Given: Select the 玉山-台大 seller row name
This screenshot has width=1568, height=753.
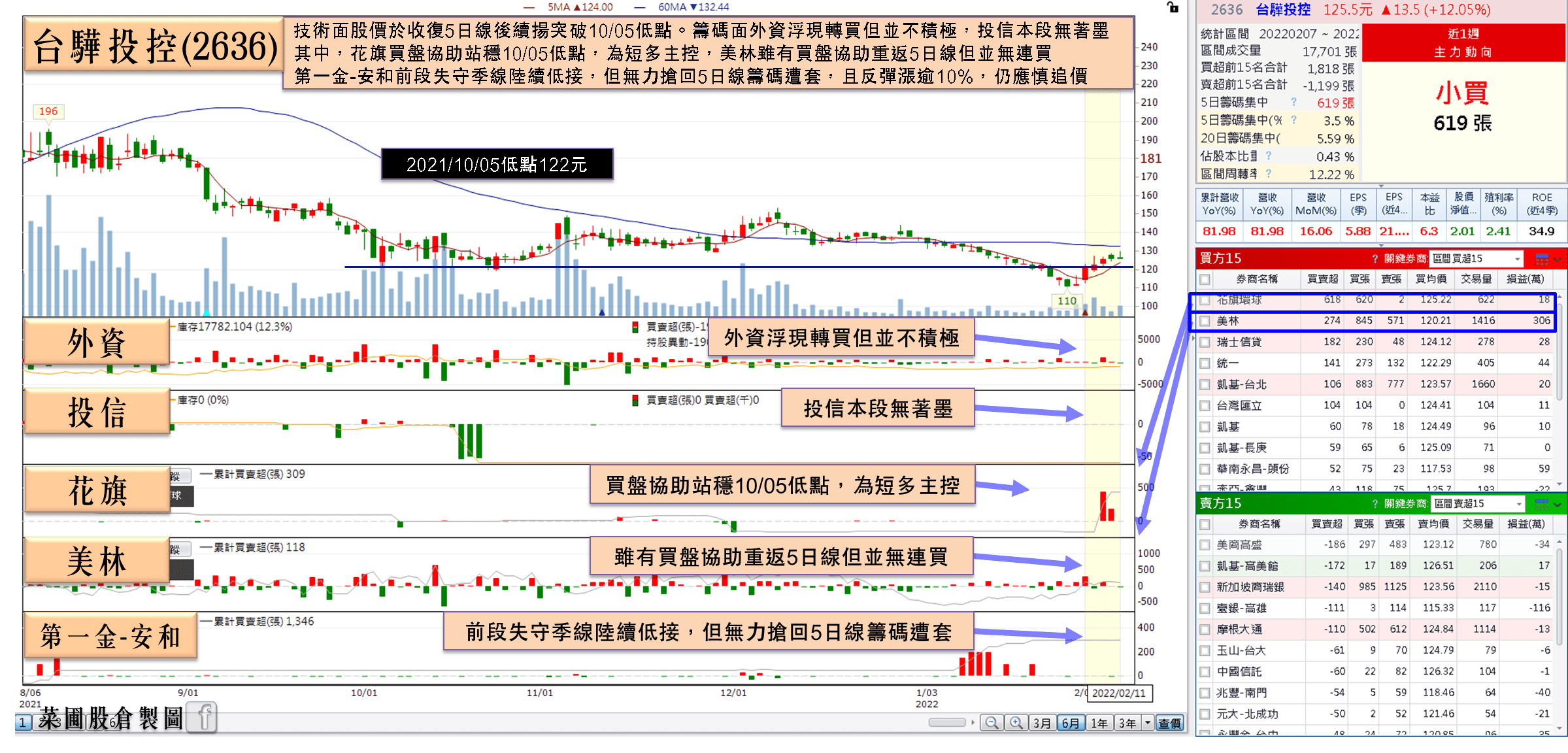Looking at the screenshot, I should tap(1241, 651).
